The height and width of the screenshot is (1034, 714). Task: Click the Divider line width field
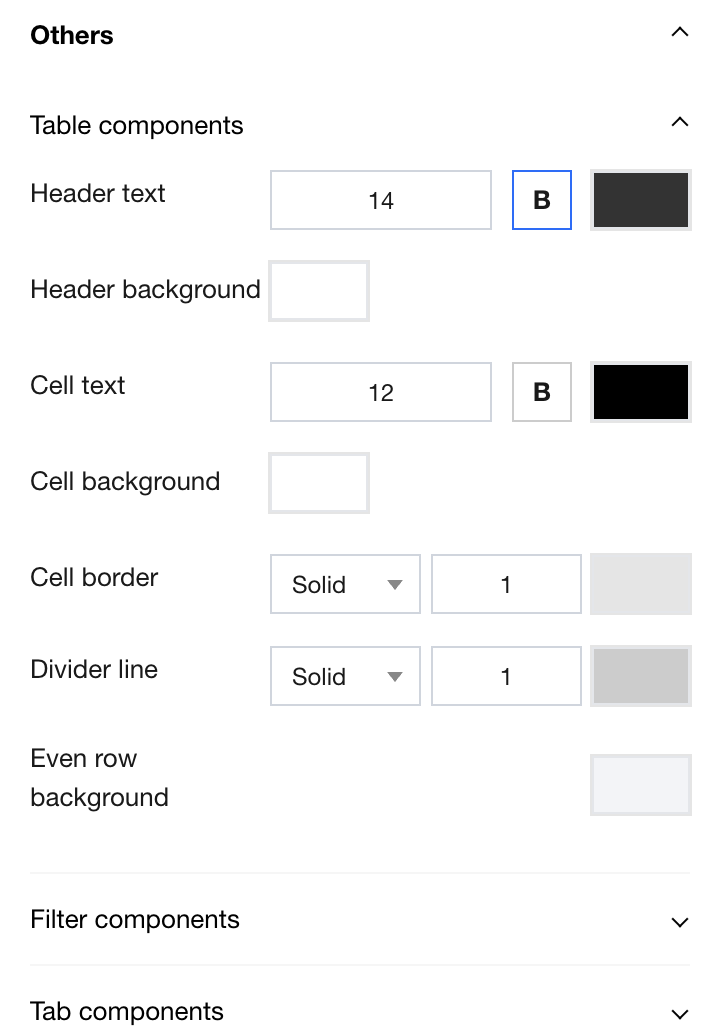506,676
